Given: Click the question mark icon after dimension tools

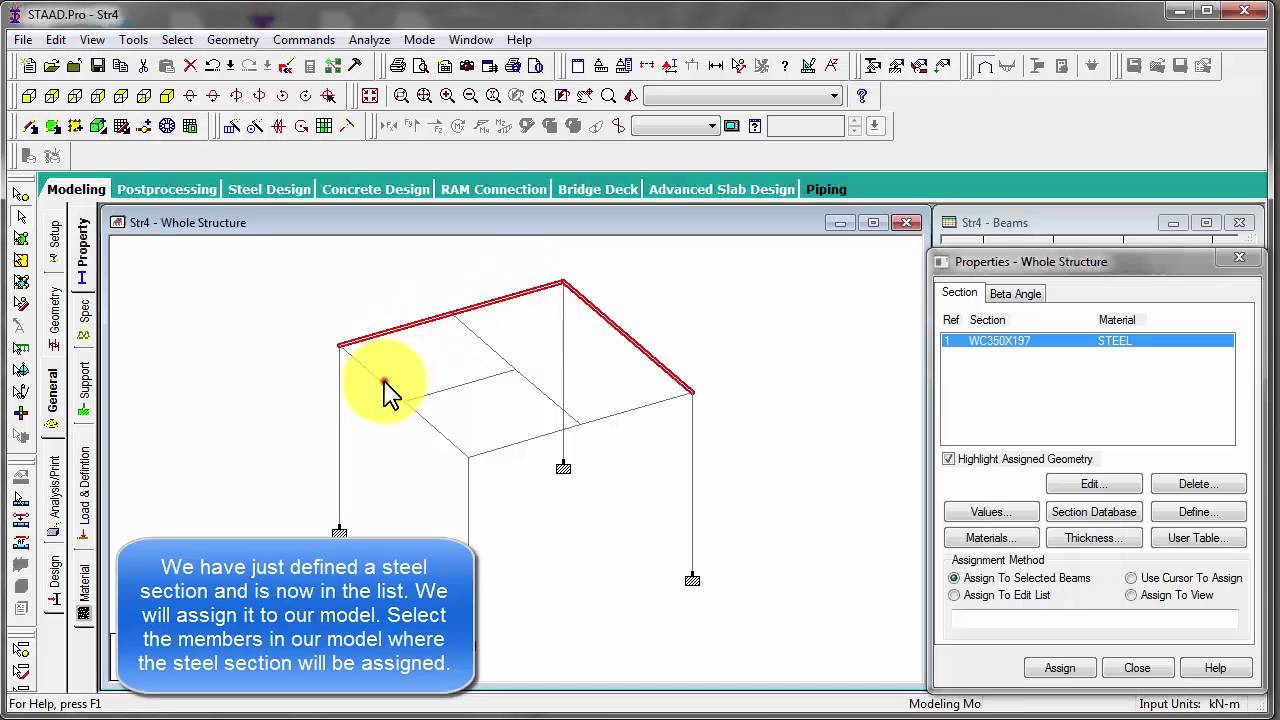Looking at the screenshot, I should tap(785, 66).
